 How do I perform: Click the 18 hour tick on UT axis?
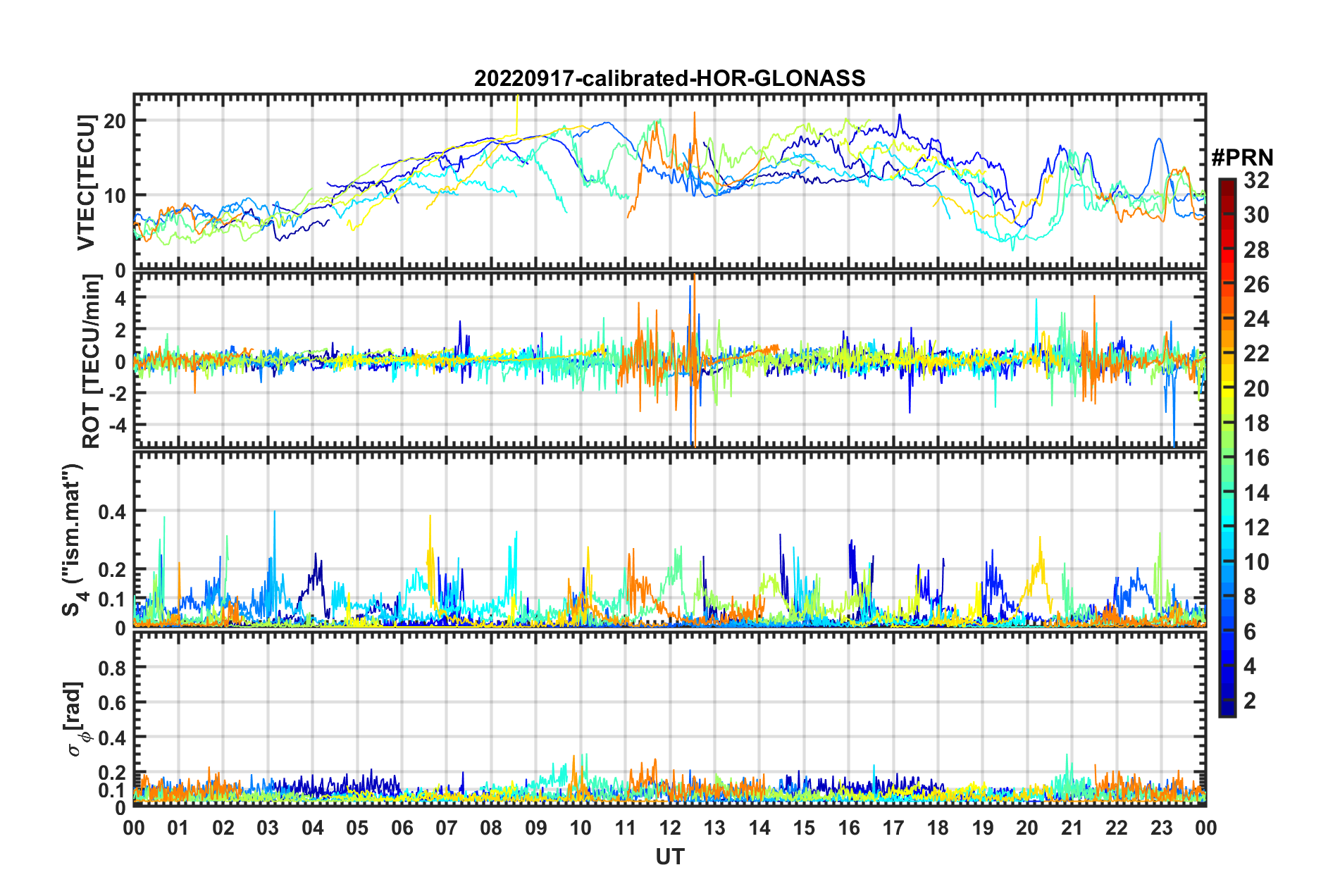tap(938, 827)
